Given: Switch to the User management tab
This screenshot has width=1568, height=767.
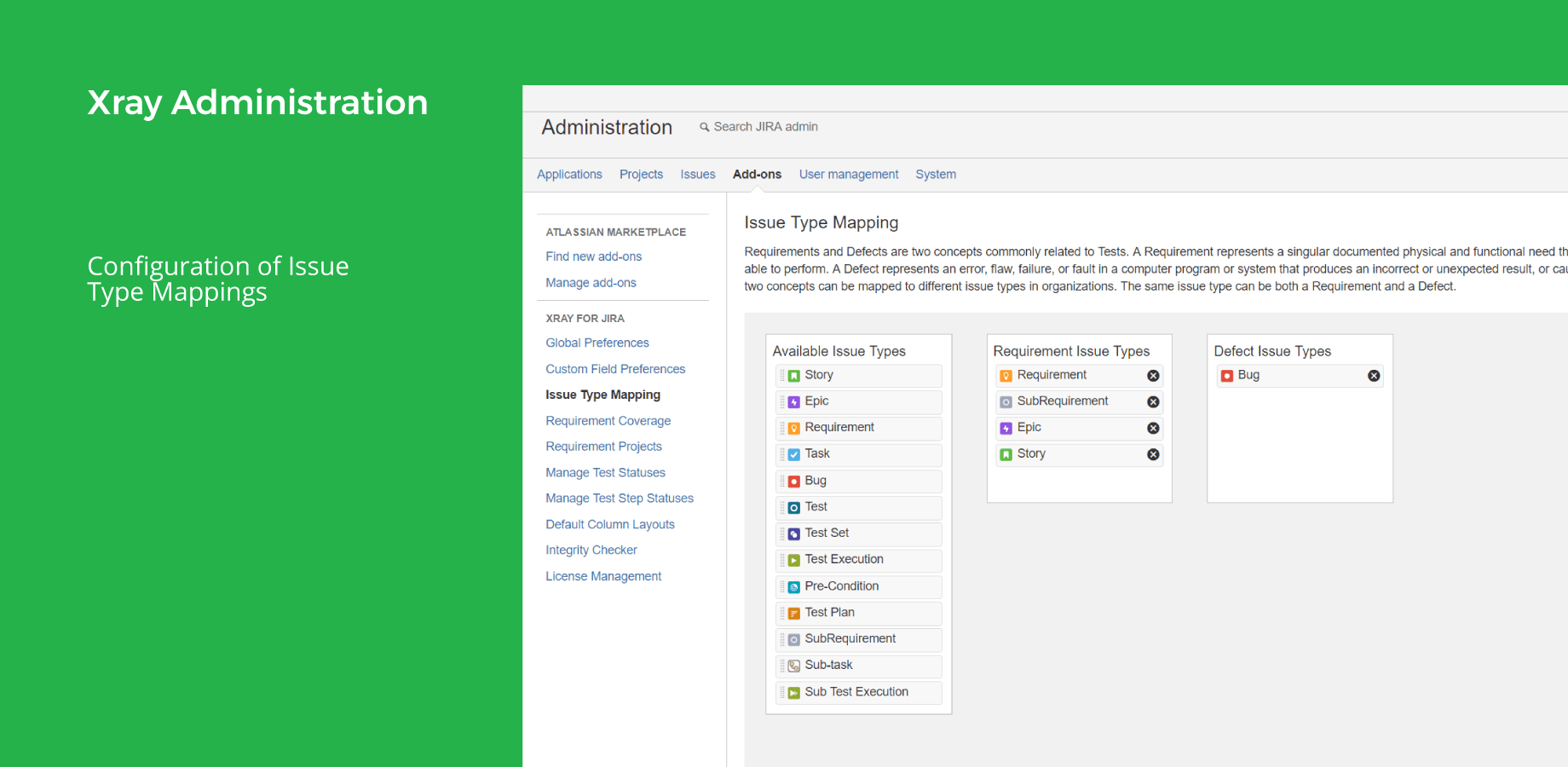Looking at the screenshot, I should (x=849, y=174).
